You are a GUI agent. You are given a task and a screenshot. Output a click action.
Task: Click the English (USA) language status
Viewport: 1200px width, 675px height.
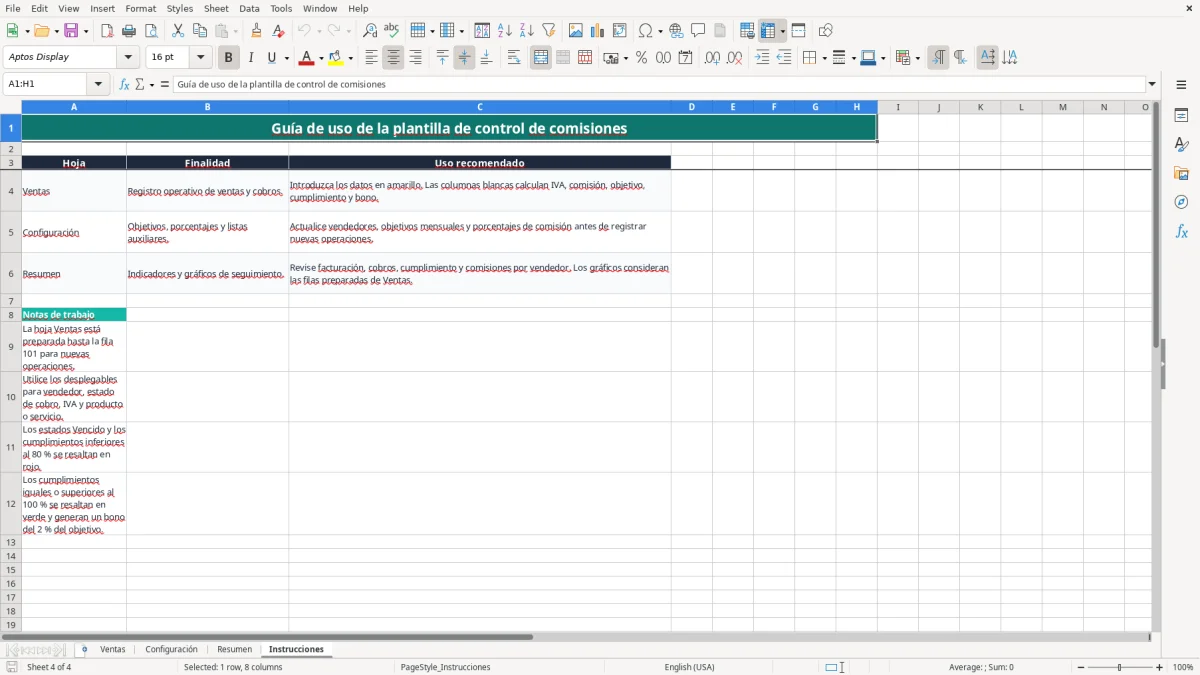[x=689, y=667]
